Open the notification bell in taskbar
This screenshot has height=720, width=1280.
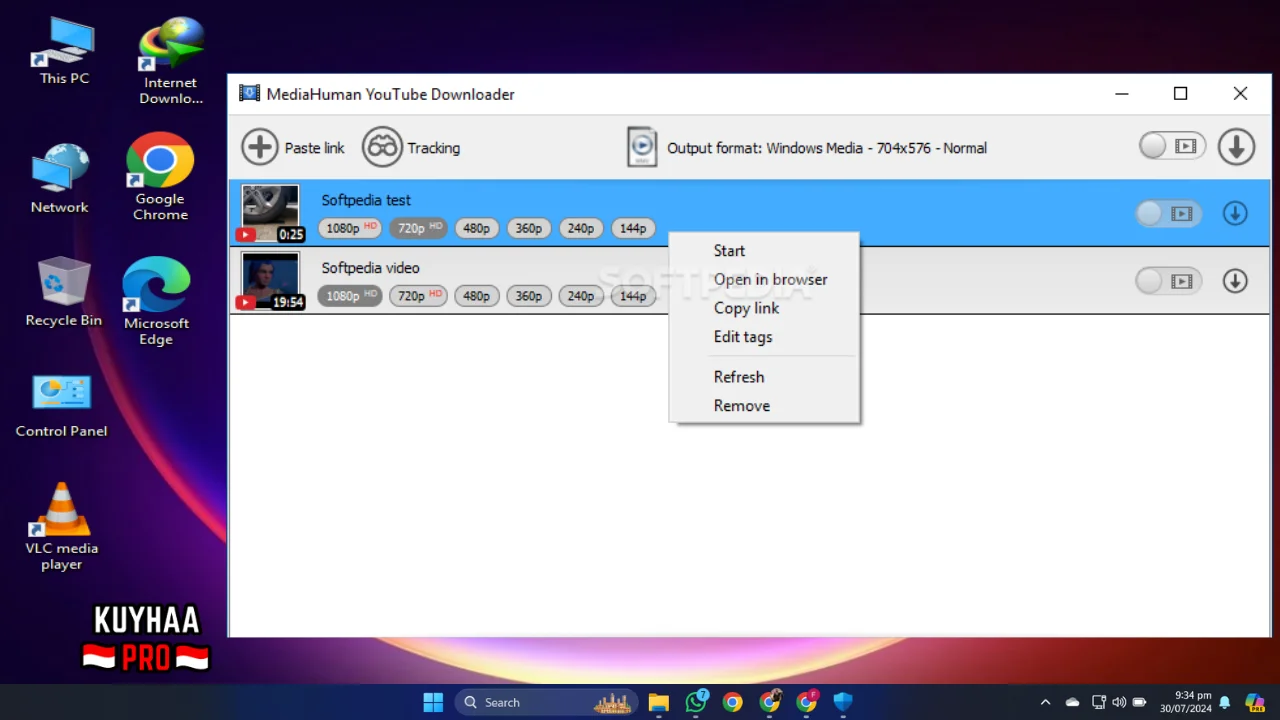point(1224,702)
